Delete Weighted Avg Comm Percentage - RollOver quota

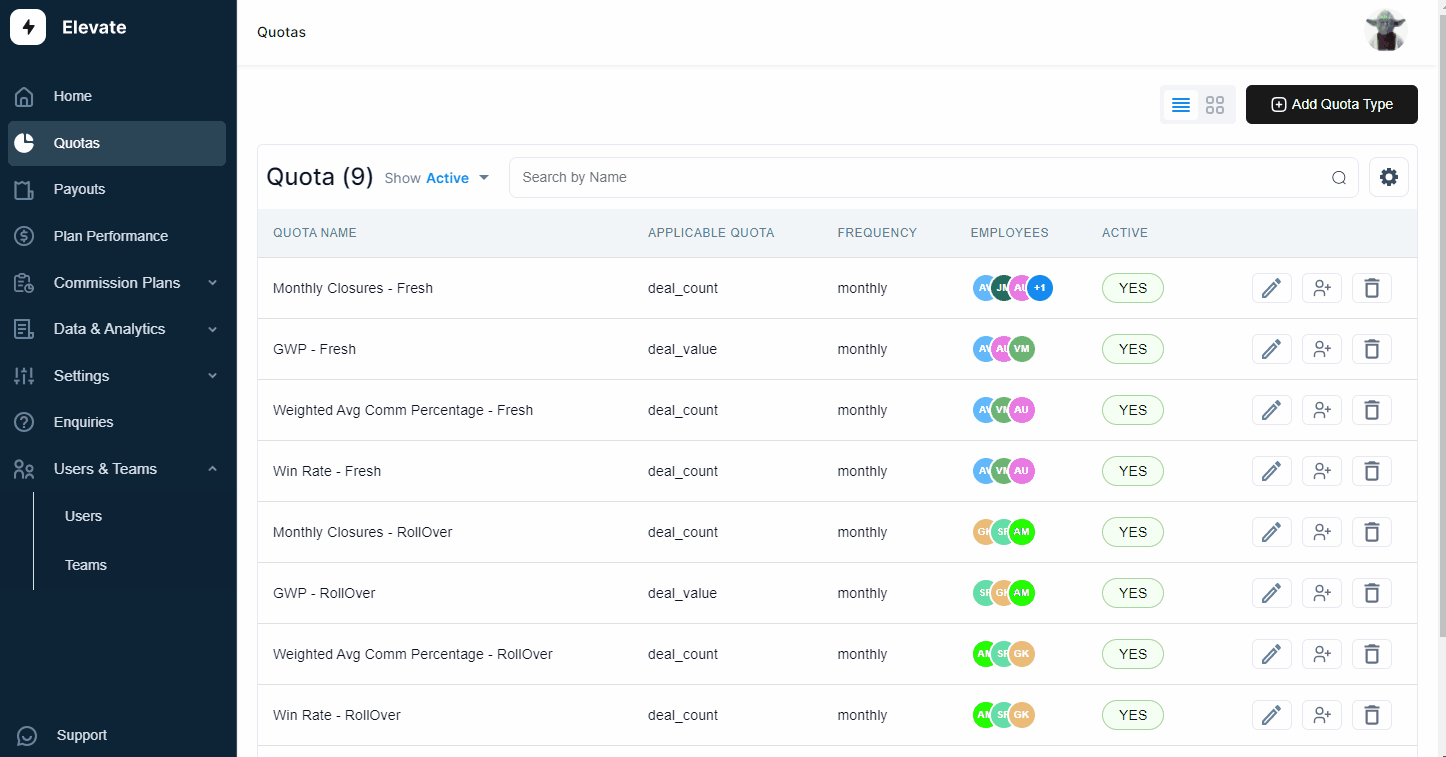[x=1372, y=654]
